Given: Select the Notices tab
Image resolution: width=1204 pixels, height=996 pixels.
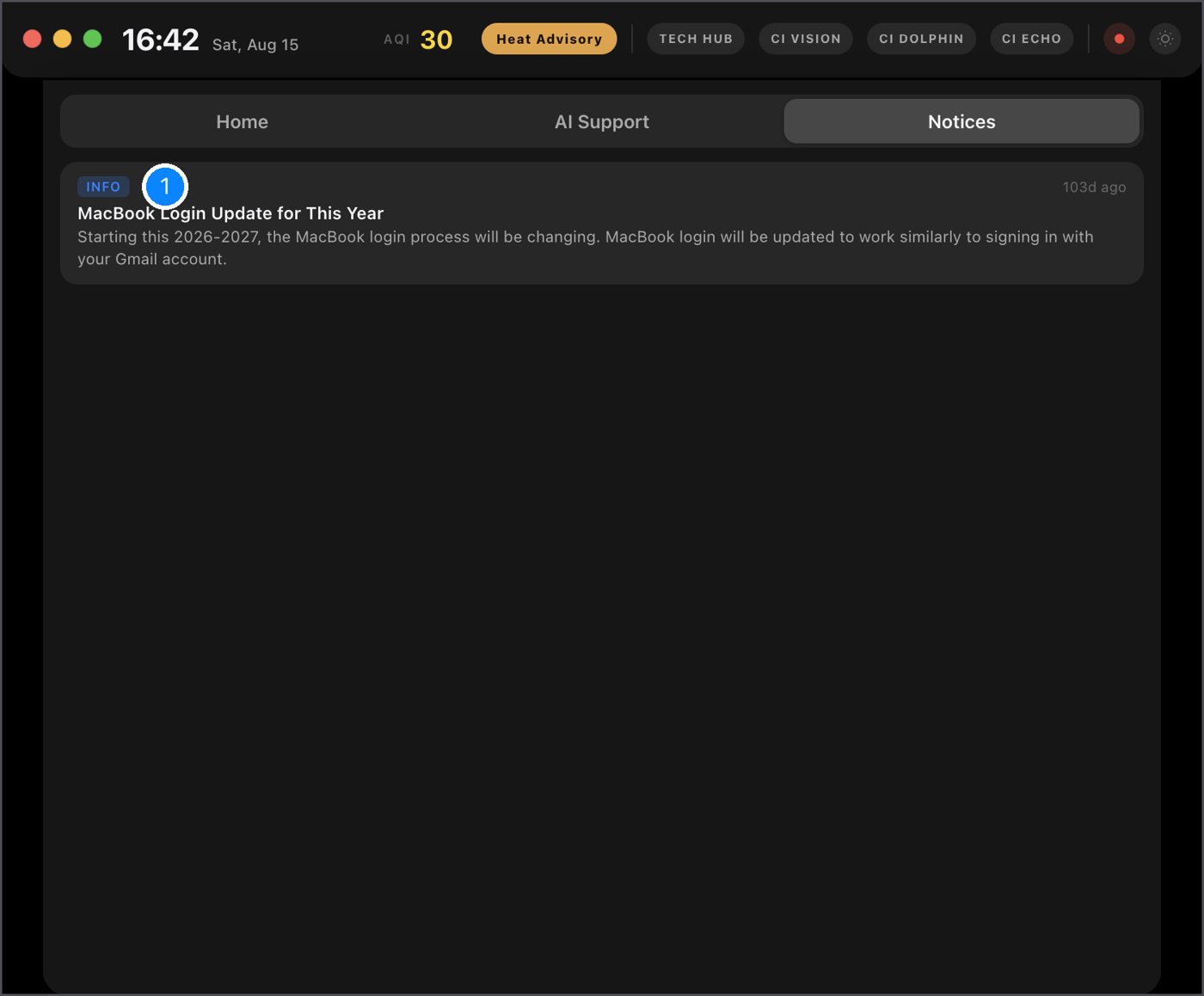Looking at the screenshot, I should (x=961, y=121).
